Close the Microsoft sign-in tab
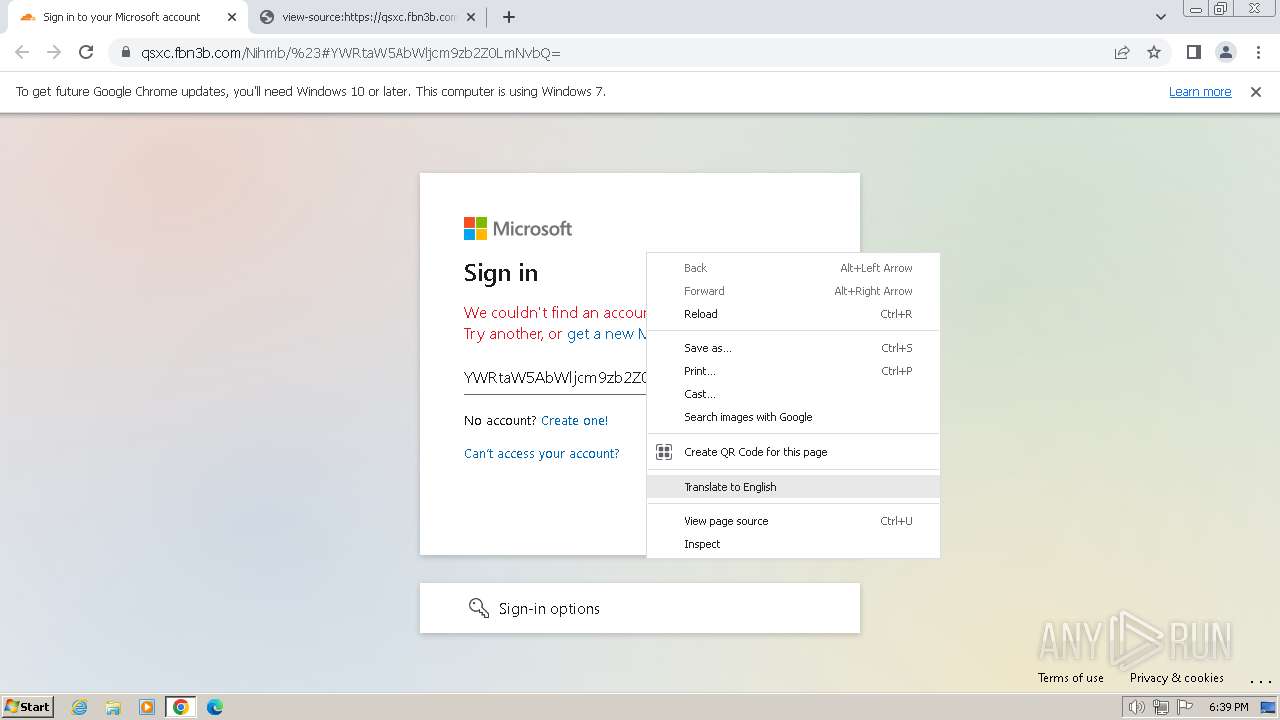 (232, 17)
